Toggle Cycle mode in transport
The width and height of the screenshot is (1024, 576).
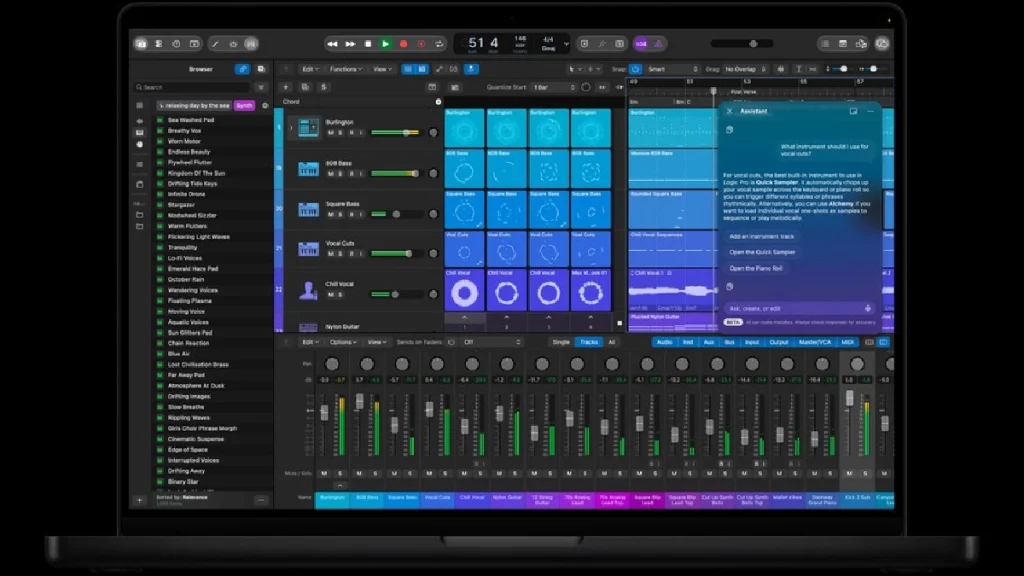(x=439, y=44)
